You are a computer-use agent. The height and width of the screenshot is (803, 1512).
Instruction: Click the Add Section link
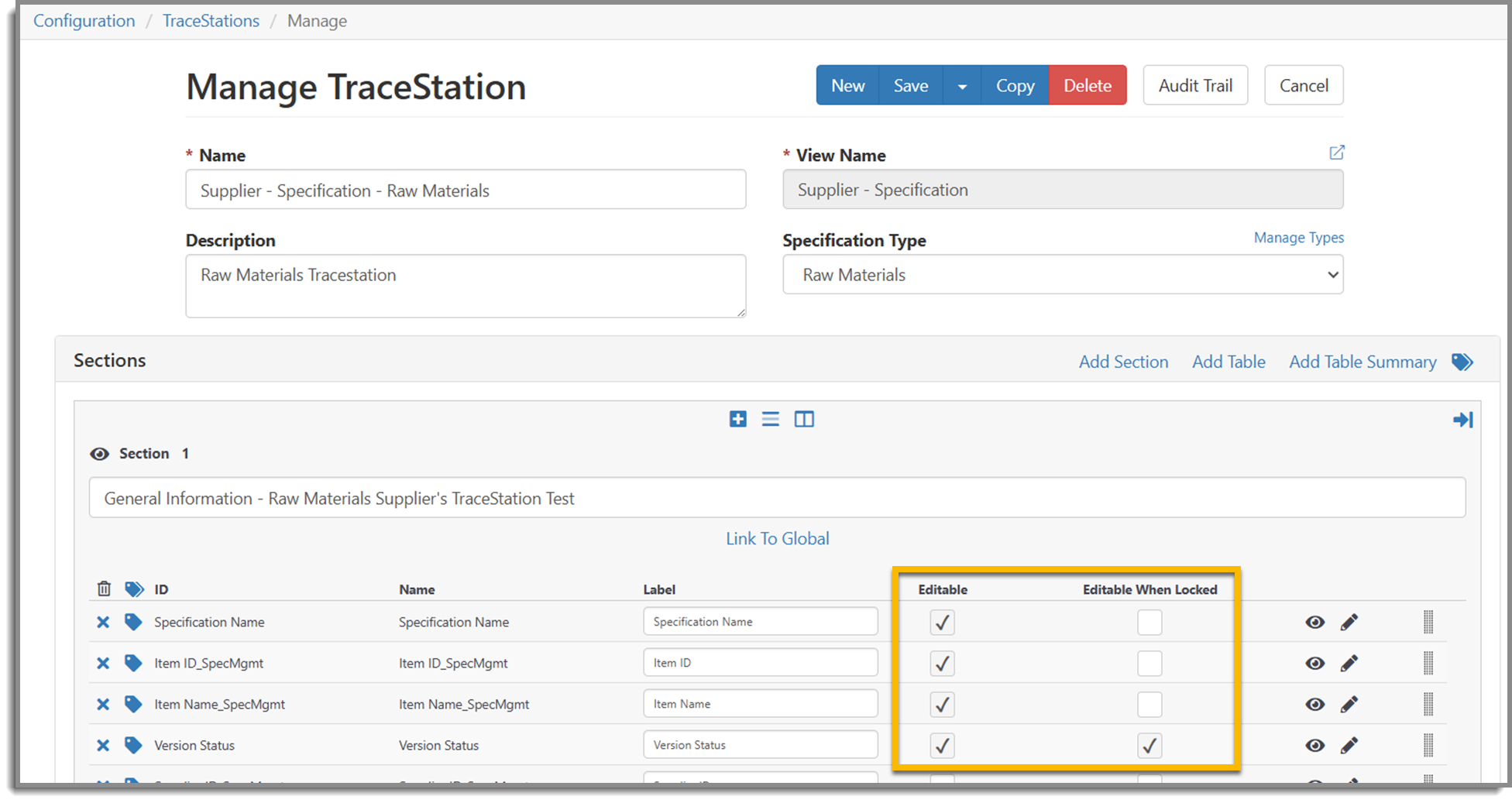point(1123,362)
